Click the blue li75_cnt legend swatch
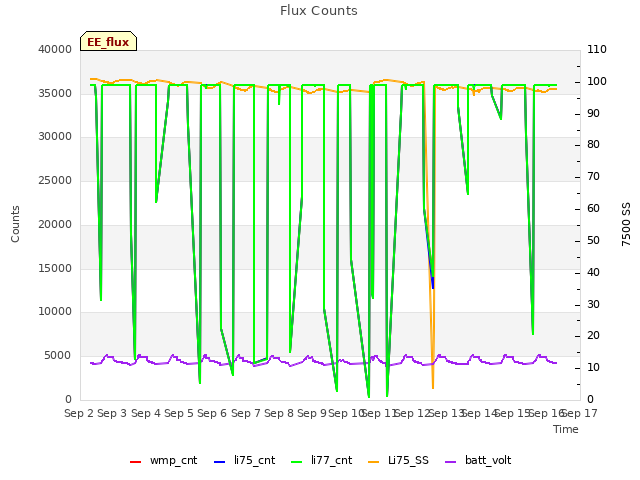This screenshot has height=480, width=640. pyautogui.click(x=220, y=462)
